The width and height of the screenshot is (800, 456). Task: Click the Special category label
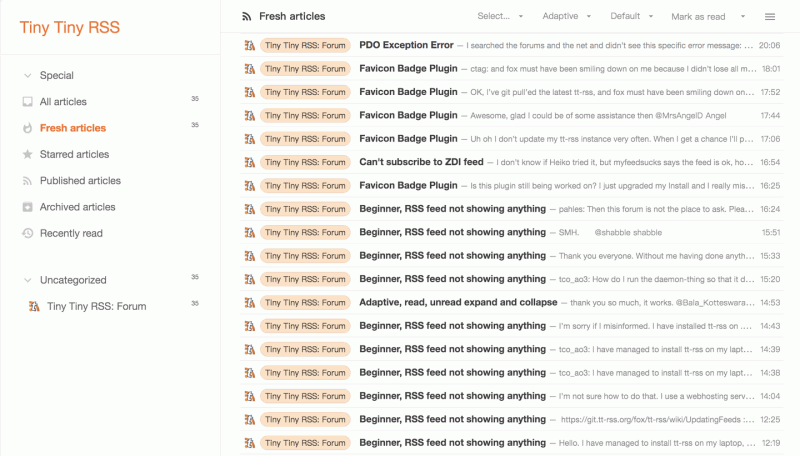57,75
